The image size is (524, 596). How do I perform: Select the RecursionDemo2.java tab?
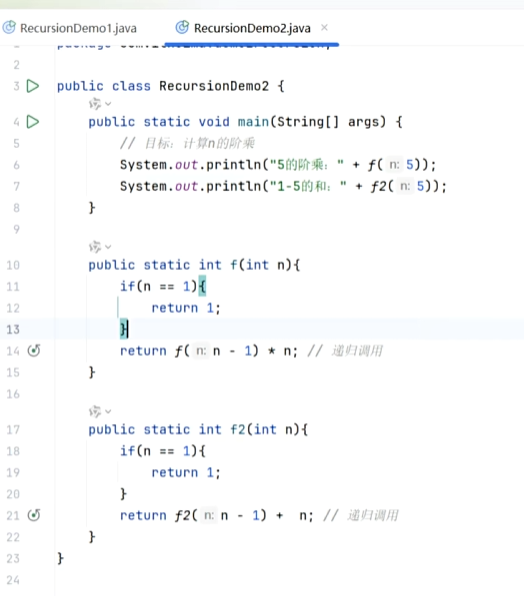252,28
